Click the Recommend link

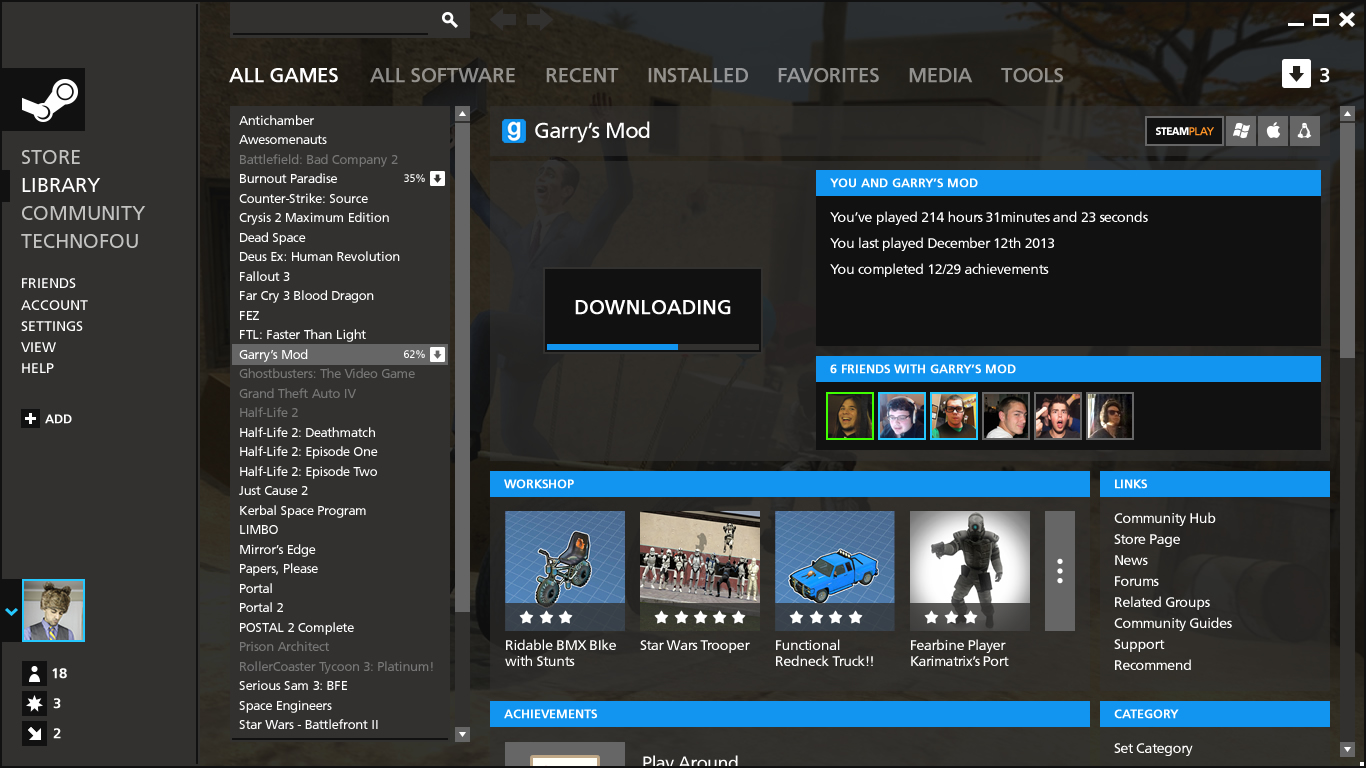[1153, 665]
